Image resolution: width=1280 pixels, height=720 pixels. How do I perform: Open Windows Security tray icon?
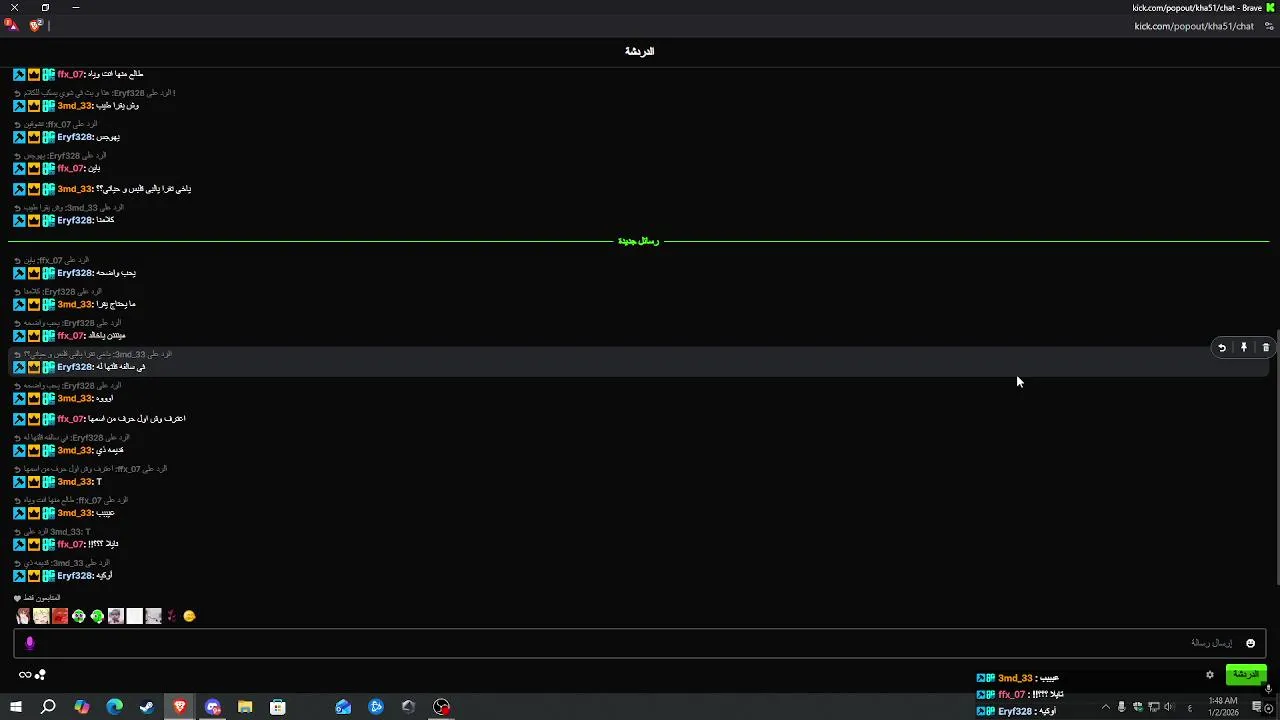click(1137, 707)
